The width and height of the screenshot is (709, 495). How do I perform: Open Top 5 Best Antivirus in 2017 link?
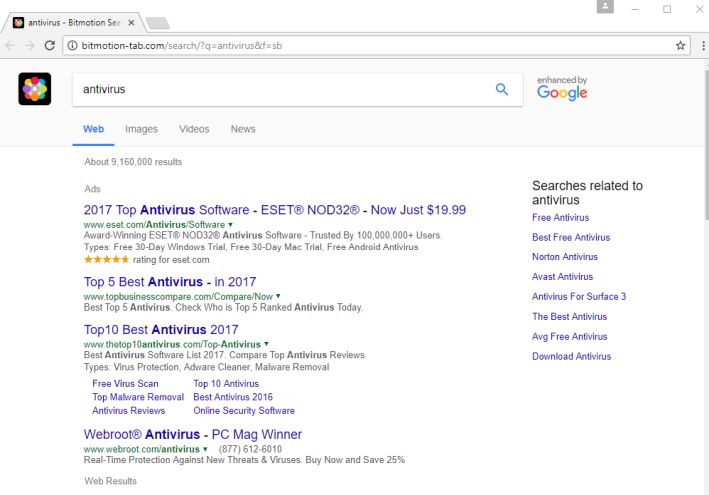click(170, 282)
